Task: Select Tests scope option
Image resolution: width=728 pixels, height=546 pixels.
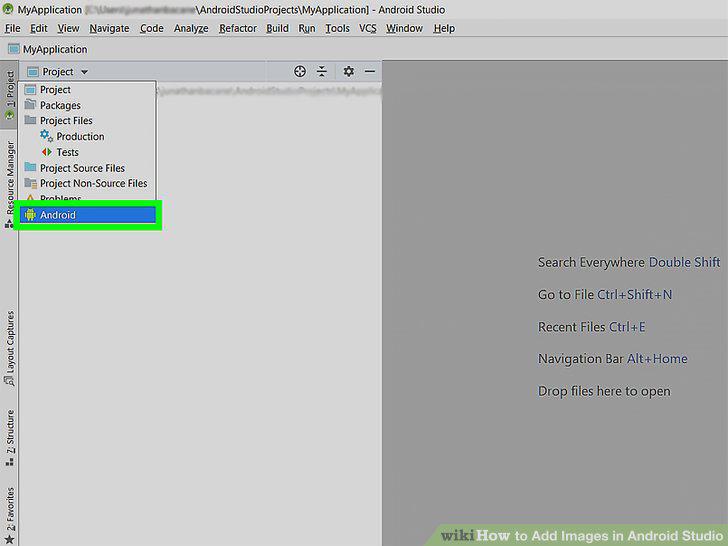Action: (87, 152)
